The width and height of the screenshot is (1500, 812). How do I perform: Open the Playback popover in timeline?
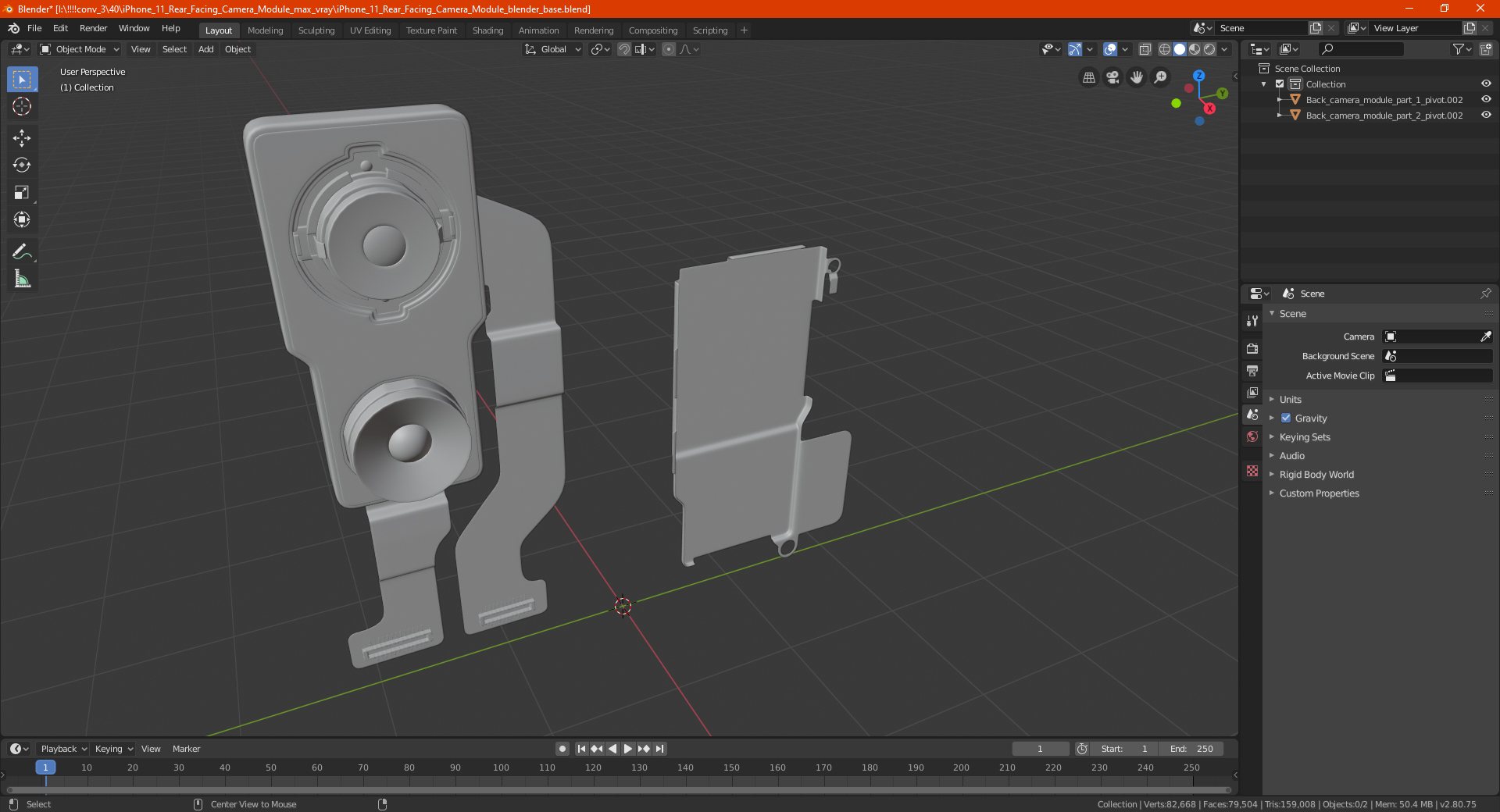63,749
